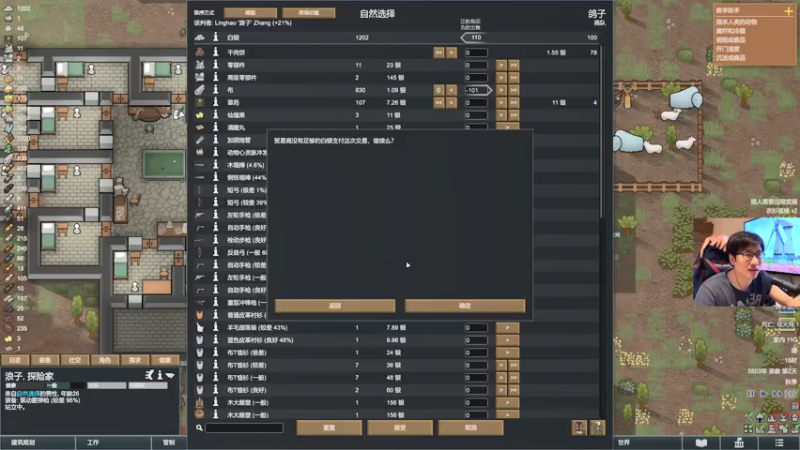Open the 需求 tab of colonist panel
This screenshot has width=800, height=450.
point(135,360)
